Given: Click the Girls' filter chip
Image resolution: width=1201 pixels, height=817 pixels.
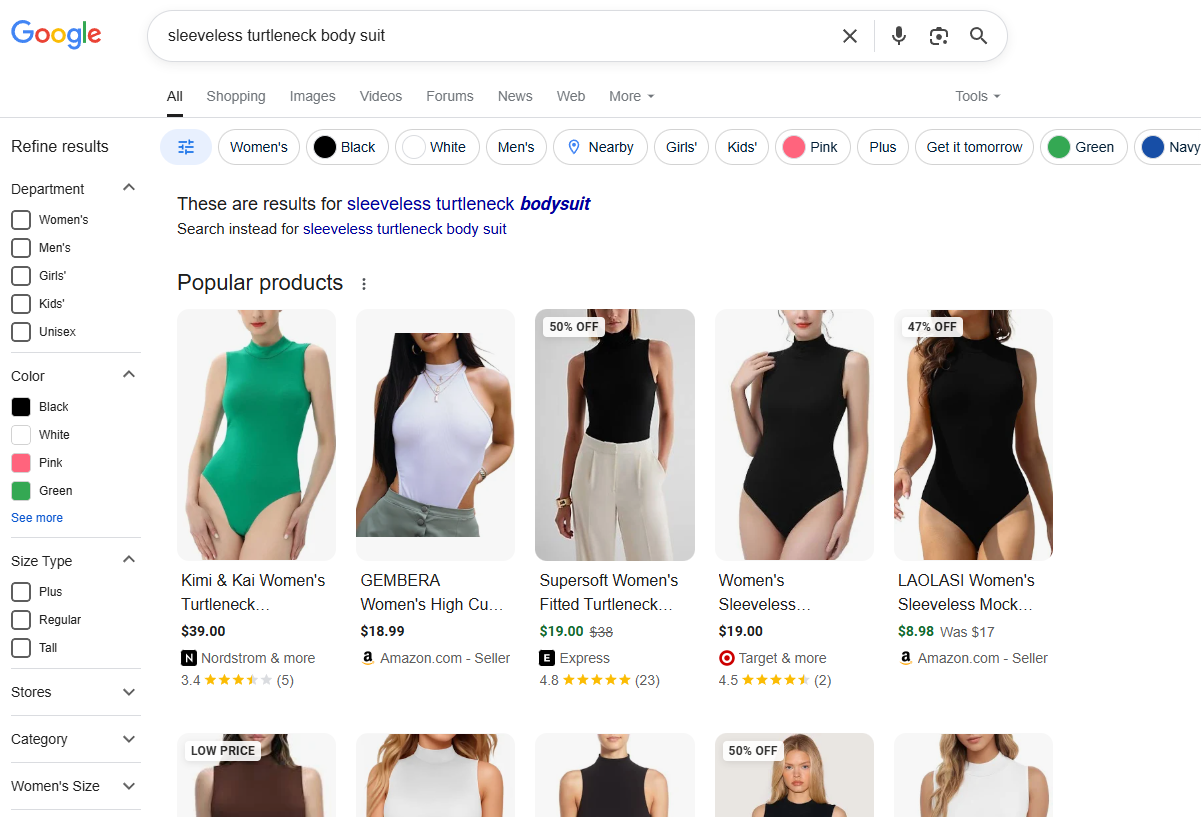Looking at the screenshot, I should tap(681, 147).
